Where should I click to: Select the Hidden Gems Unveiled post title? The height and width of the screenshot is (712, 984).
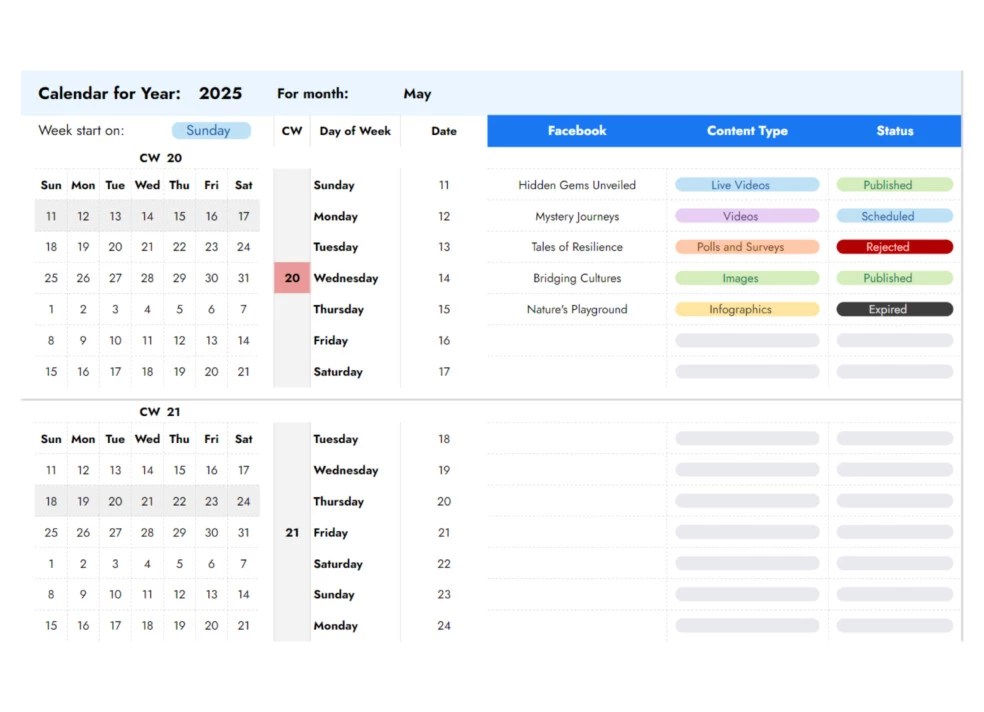tap(577, 185)
